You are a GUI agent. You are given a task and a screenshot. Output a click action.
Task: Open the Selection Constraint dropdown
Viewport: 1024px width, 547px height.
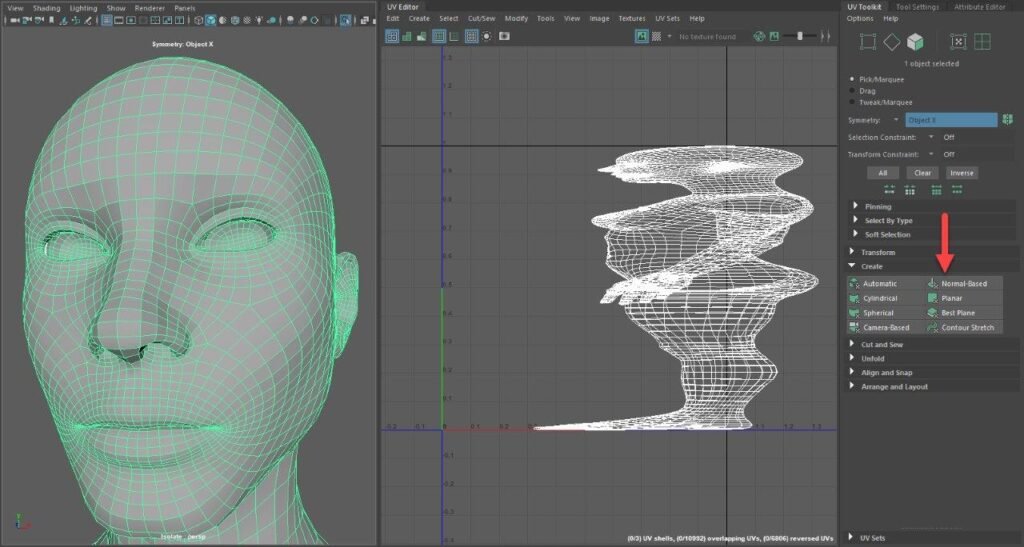tap(931, 137)
